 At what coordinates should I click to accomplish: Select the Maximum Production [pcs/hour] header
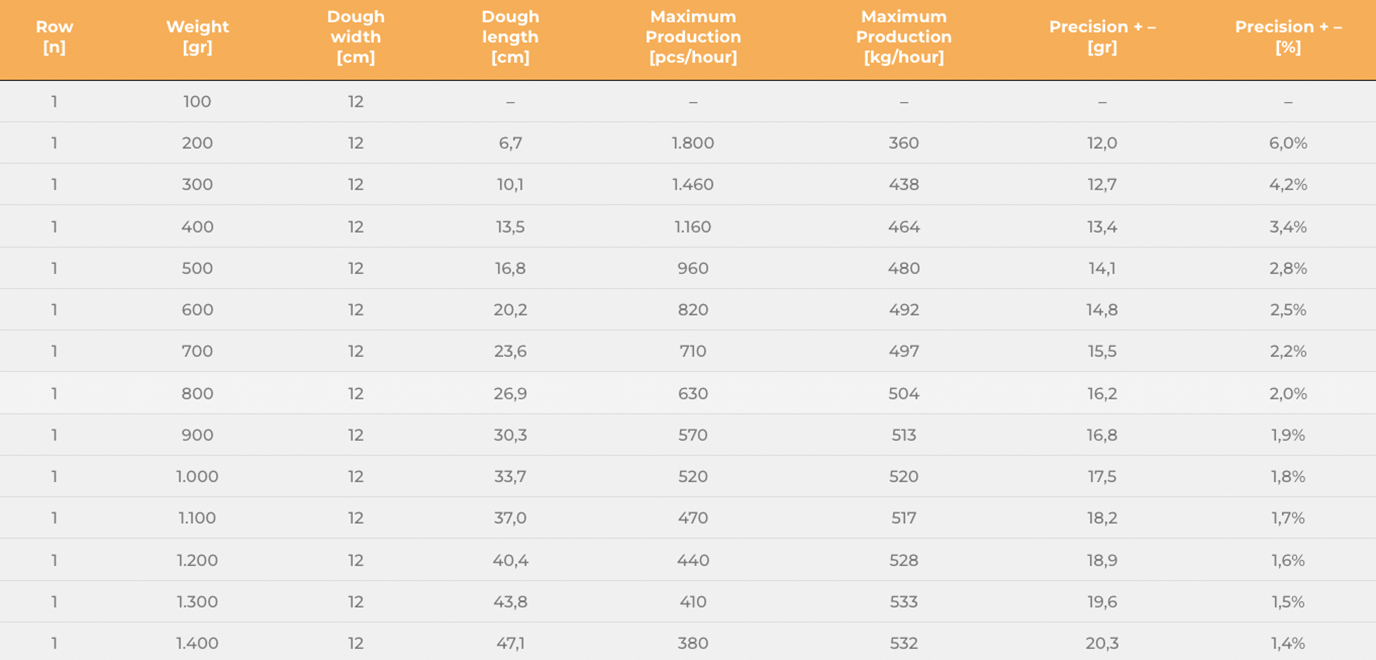693,37
